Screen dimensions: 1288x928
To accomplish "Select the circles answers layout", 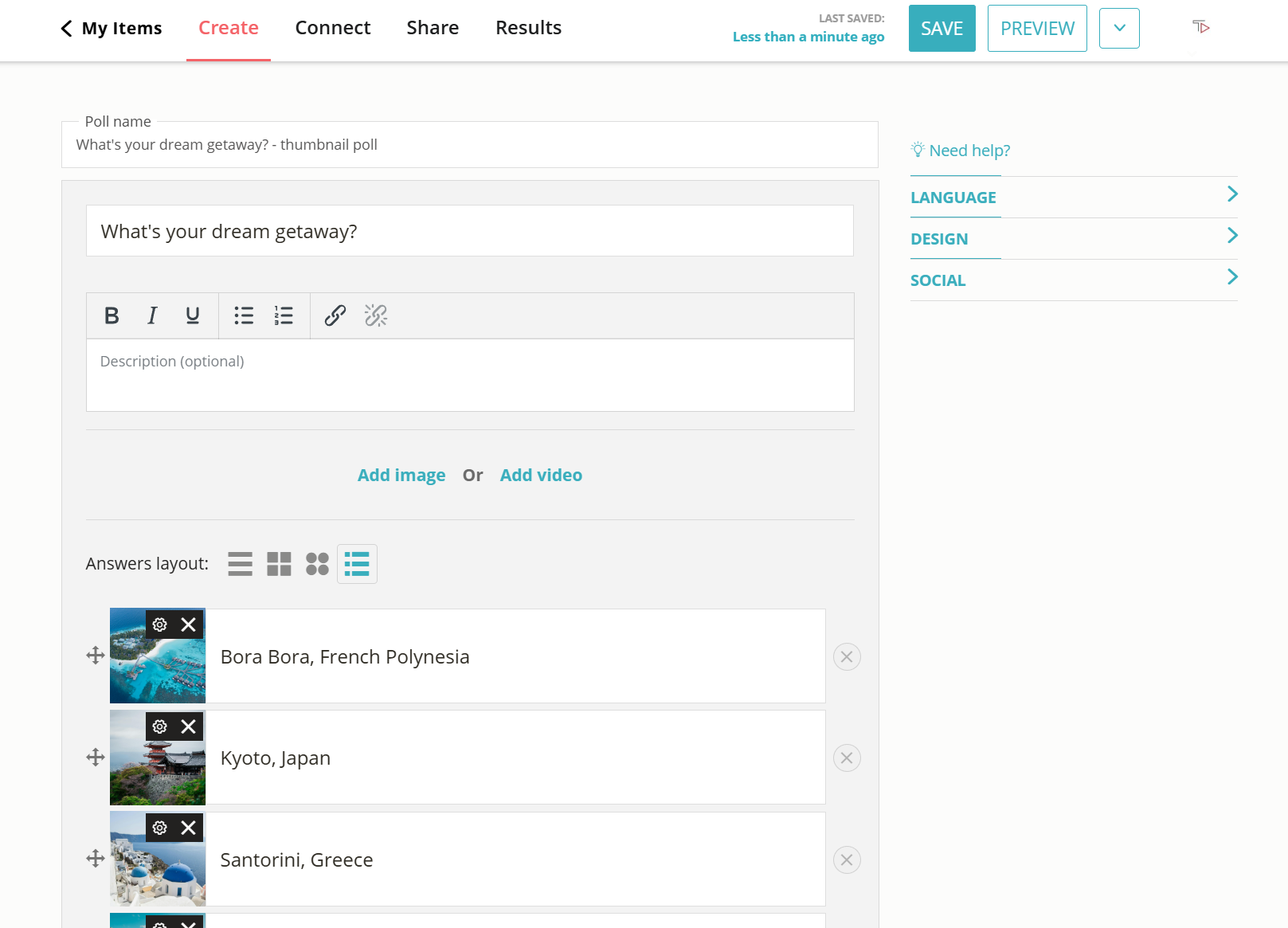I will [x=317, y=564].
